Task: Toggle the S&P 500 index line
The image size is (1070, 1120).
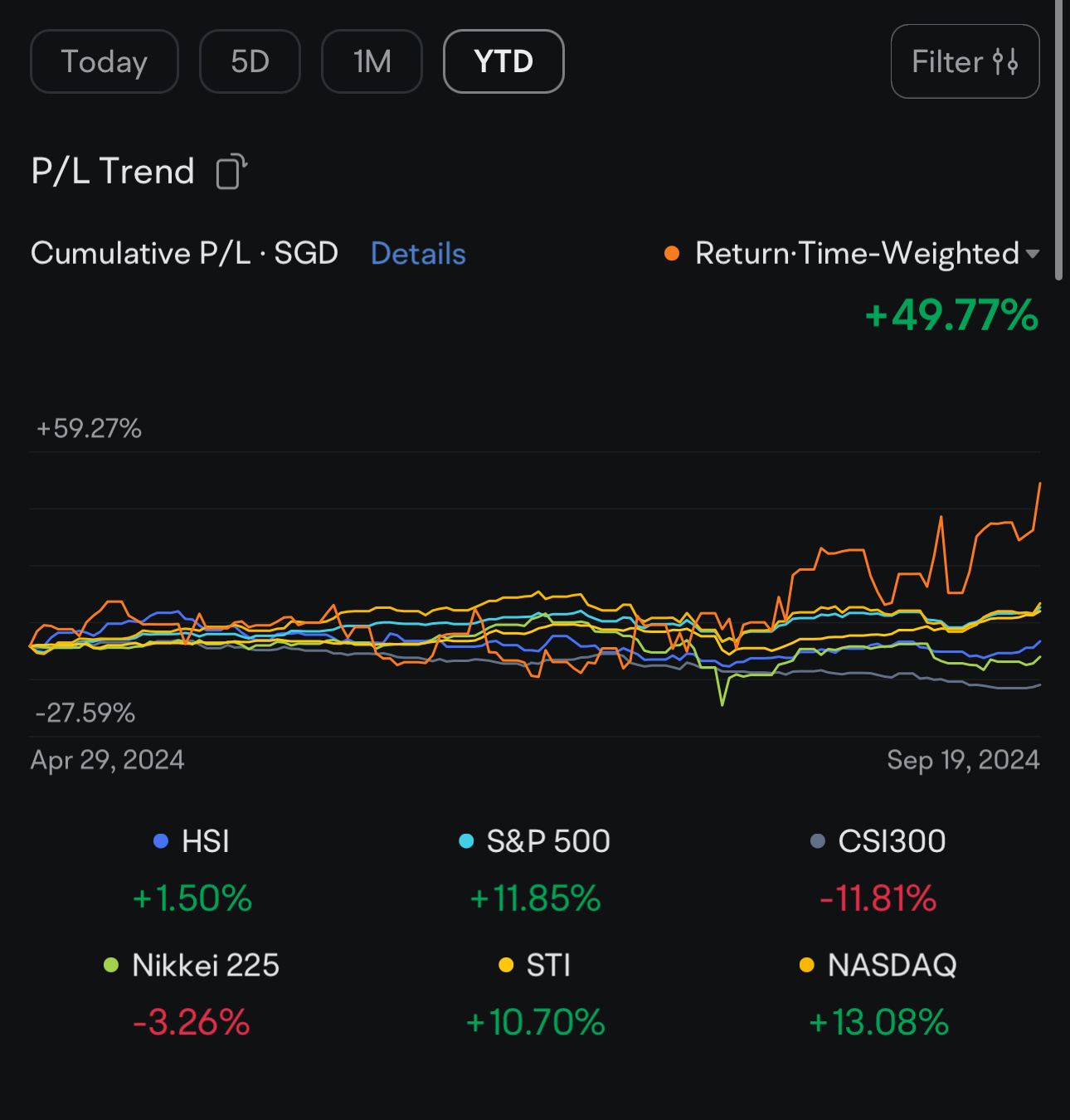Action: [535, 841]
